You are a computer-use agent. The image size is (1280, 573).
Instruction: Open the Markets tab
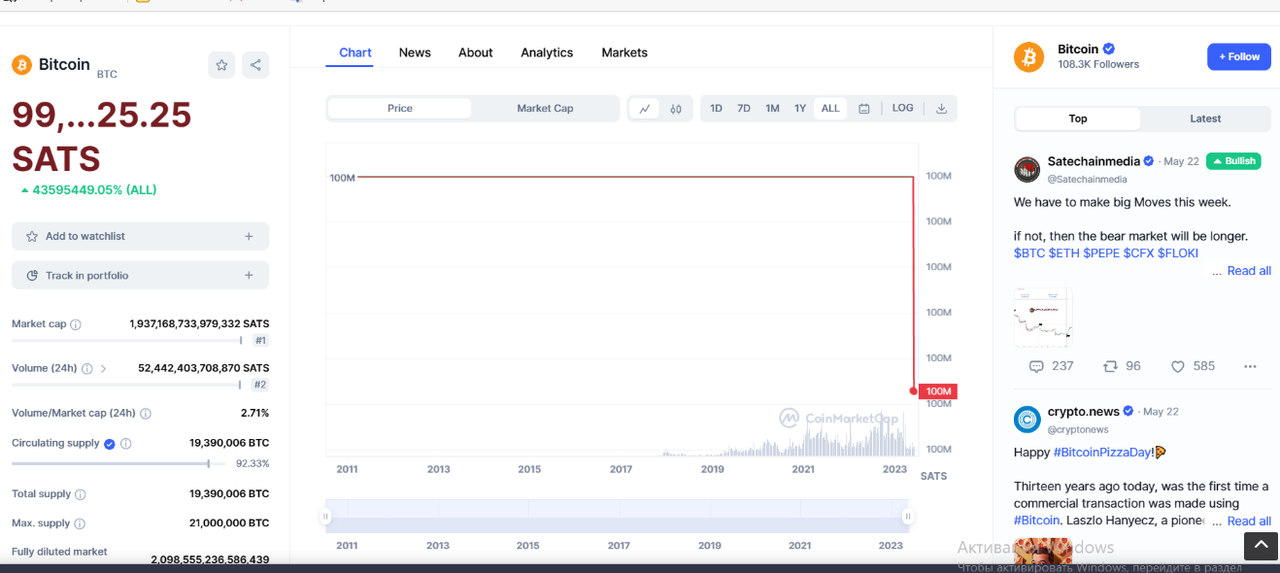[x=624, y=53]
